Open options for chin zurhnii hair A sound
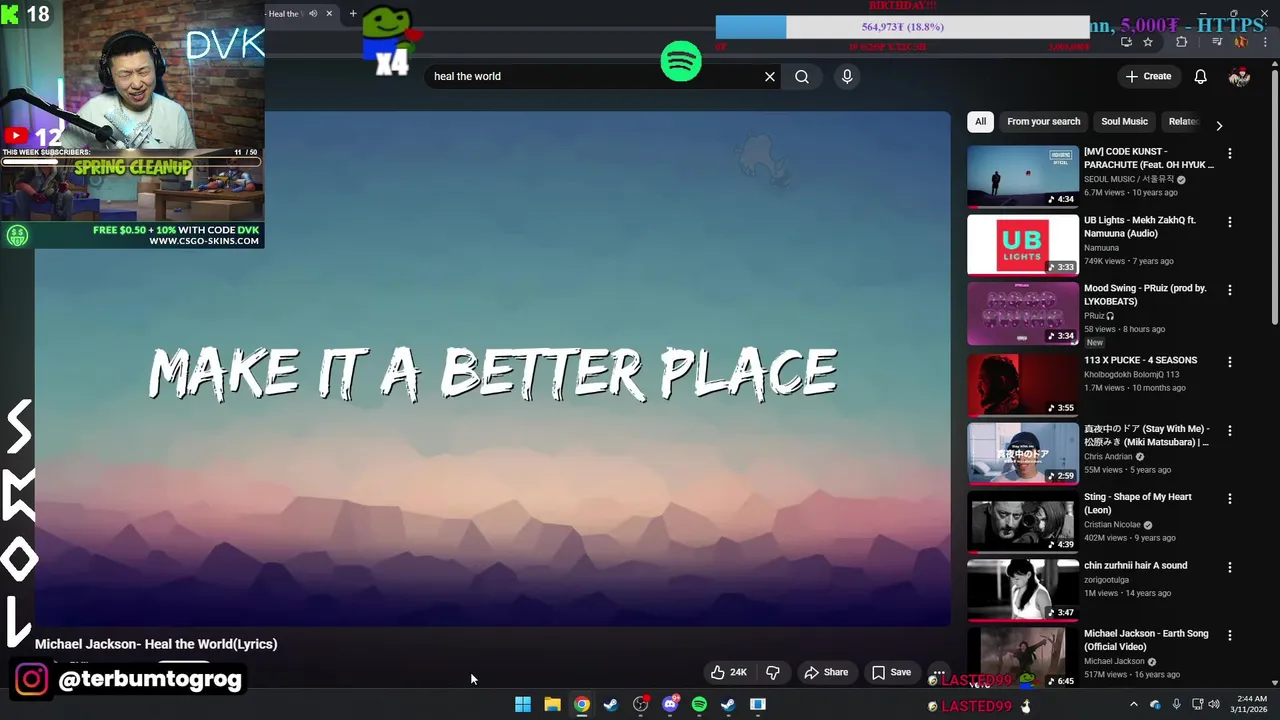 pos(1230,566)
